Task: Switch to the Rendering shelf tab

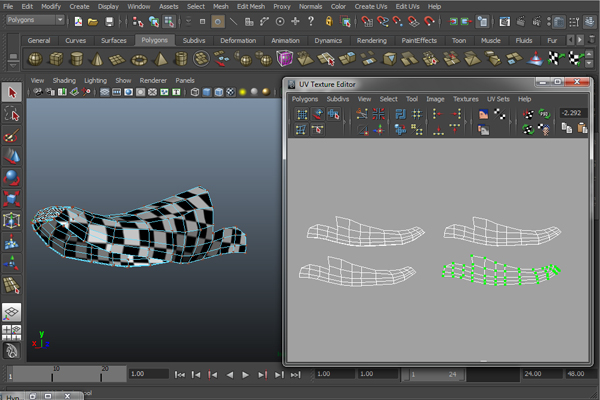Action: pos(372,41)
